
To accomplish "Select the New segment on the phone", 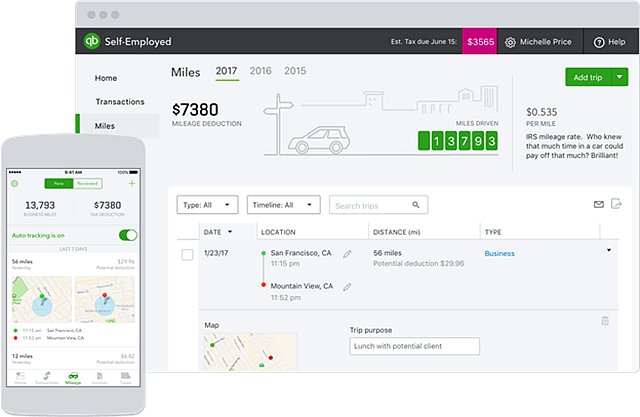I will (x=59, y=184).
